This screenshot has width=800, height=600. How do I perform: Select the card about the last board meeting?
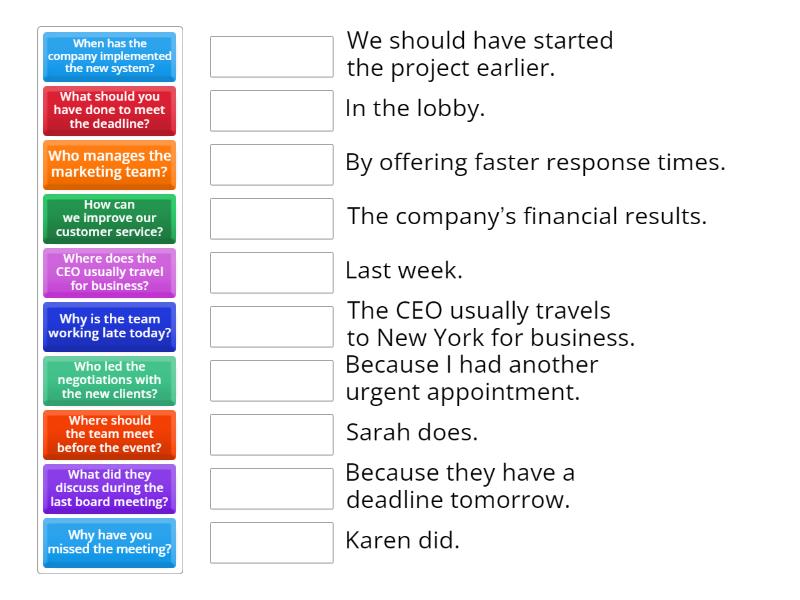coord(109,488)
